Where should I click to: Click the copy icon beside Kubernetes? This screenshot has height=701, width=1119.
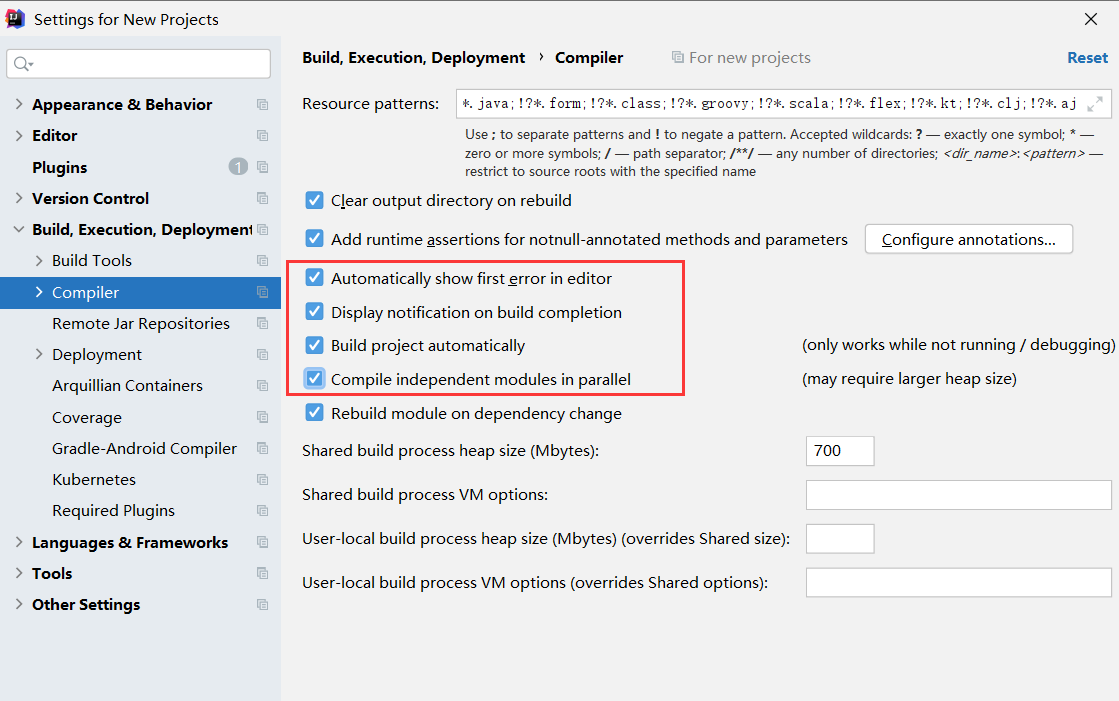pyautogui.click(x=263, y=480)
